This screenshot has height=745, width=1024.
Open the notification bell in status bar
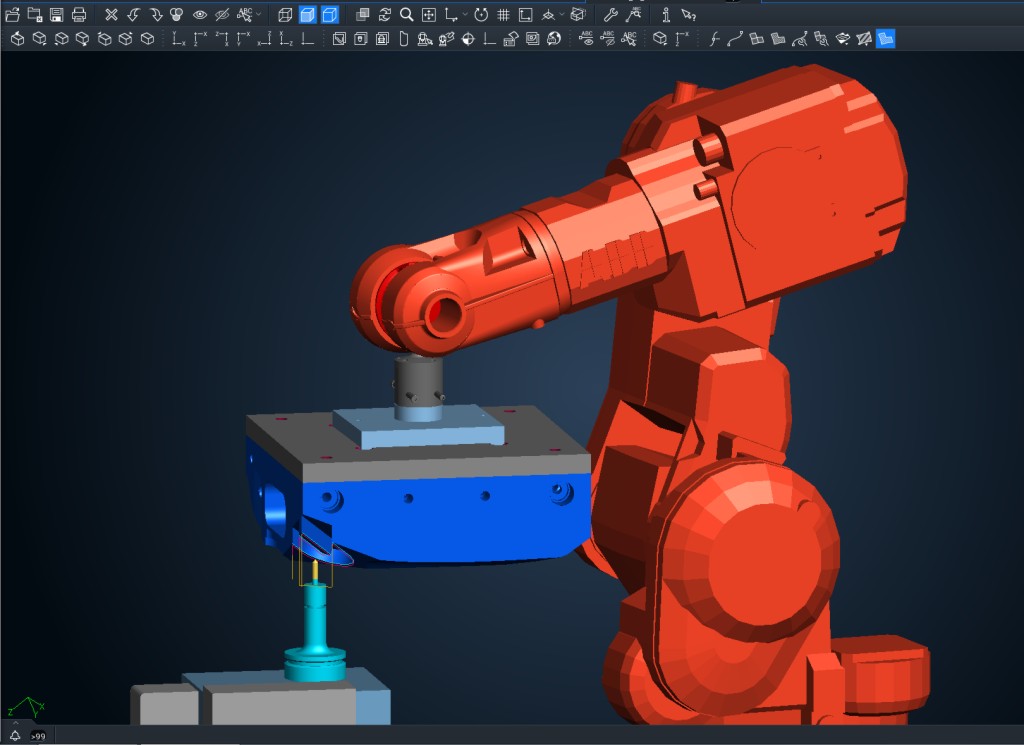(x=14, y=735)
